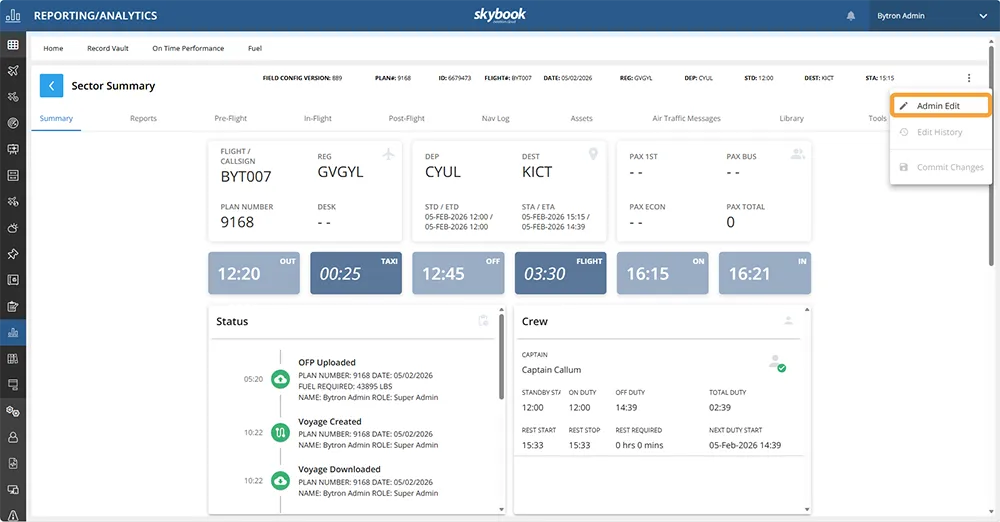Navigate to On Time Performance
Screen dimensions: 1000x522
pos(188,48)
